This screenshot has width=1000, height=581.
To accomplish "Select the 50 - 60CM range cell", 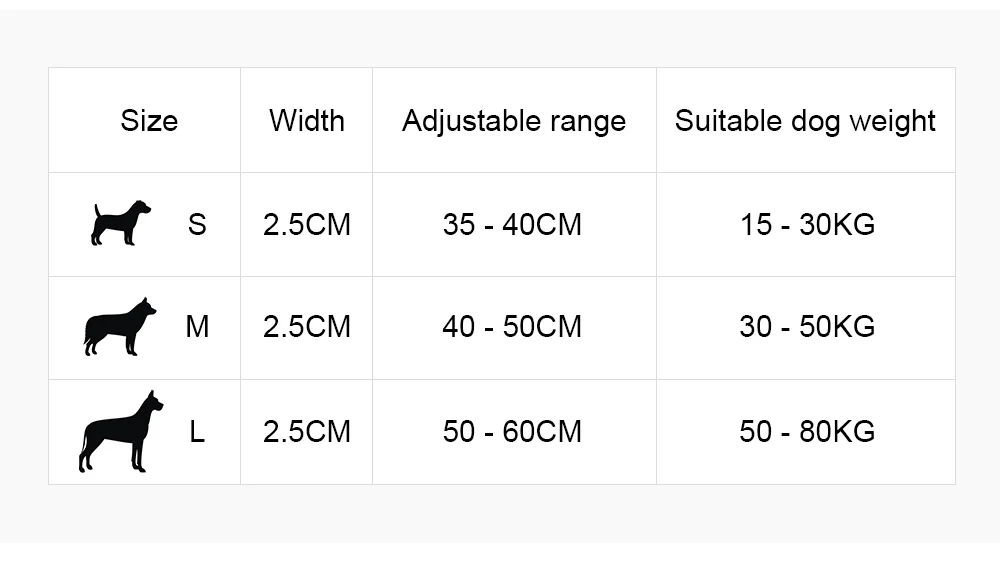I will point(512,432).
